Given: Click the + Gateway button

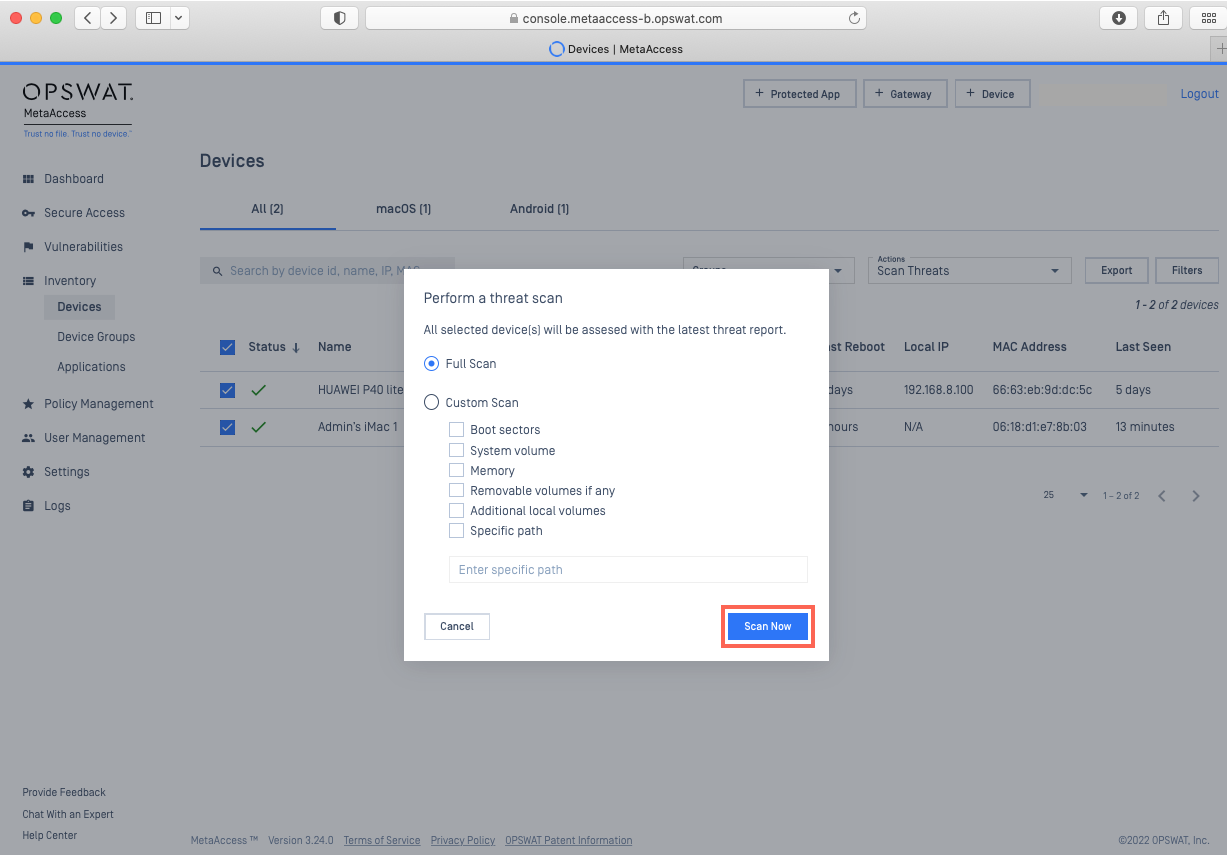Looking at the screenshot, I should 905,94.
